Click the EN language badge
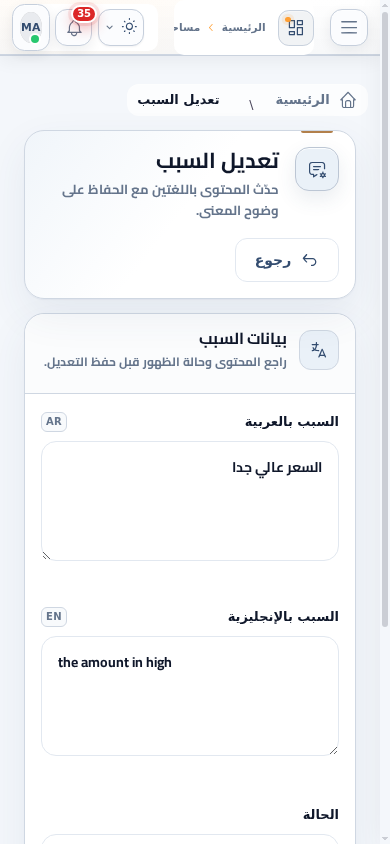 coord(54,617)
